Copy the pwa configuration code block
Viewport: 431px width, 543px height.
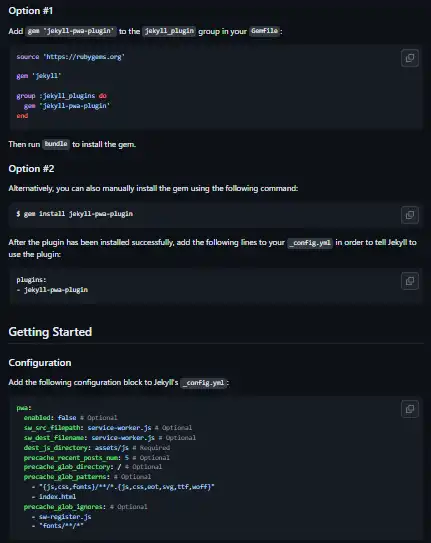(x=410, y=409)
